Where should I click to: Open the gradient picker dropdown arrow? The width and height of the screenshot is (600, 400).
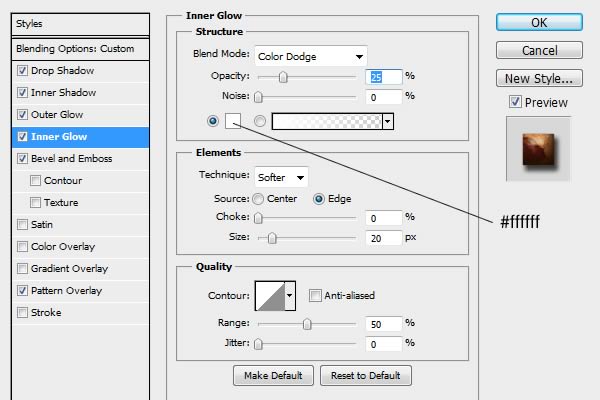coord(388,122)
